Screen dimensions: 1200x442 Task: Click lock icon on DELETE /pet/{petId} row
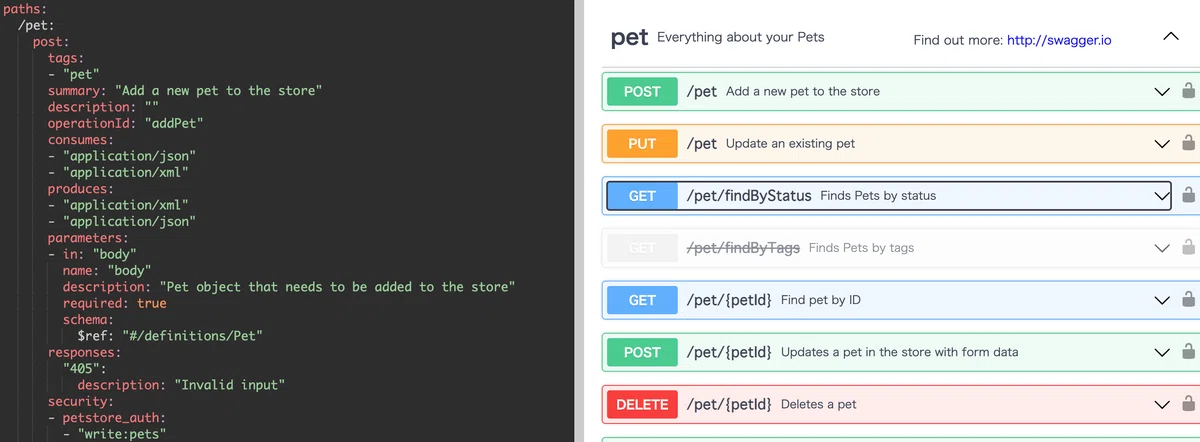(1188, 404)
